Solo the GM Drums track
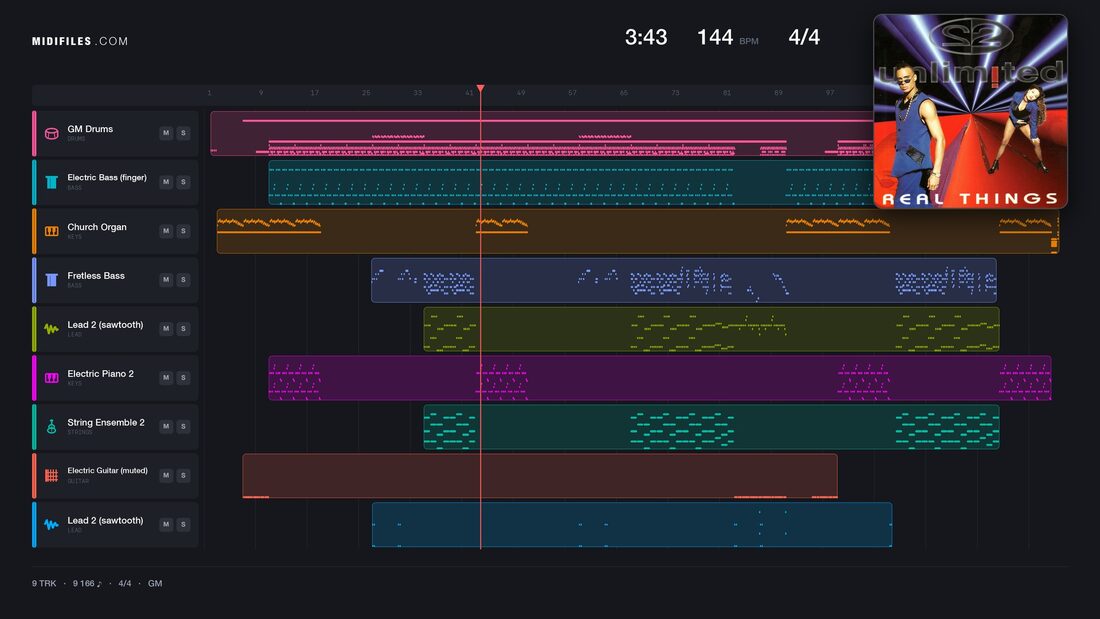Image resolution: width=1100 pixels, height=619 pixels. click(x=183, y=133)
